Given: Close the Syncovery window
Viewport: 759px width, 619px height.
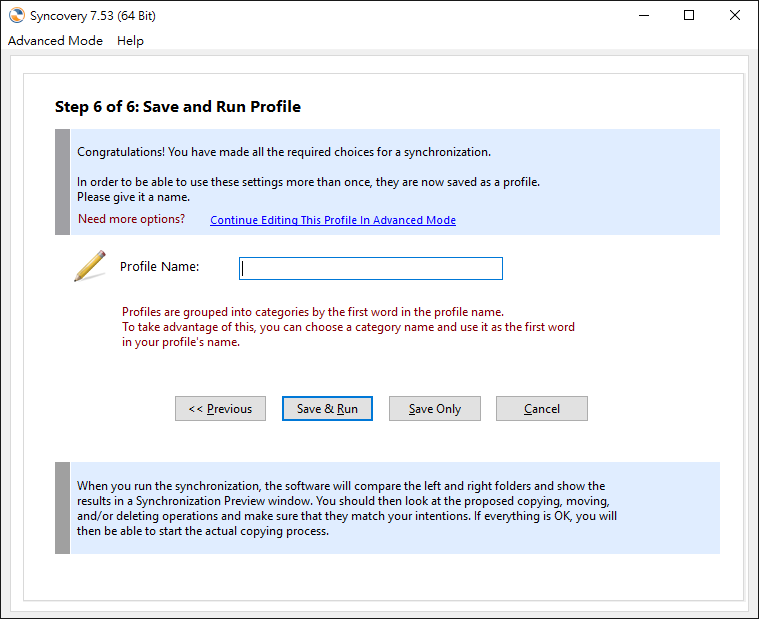Looking at the screenshot, I should point(735,15).
